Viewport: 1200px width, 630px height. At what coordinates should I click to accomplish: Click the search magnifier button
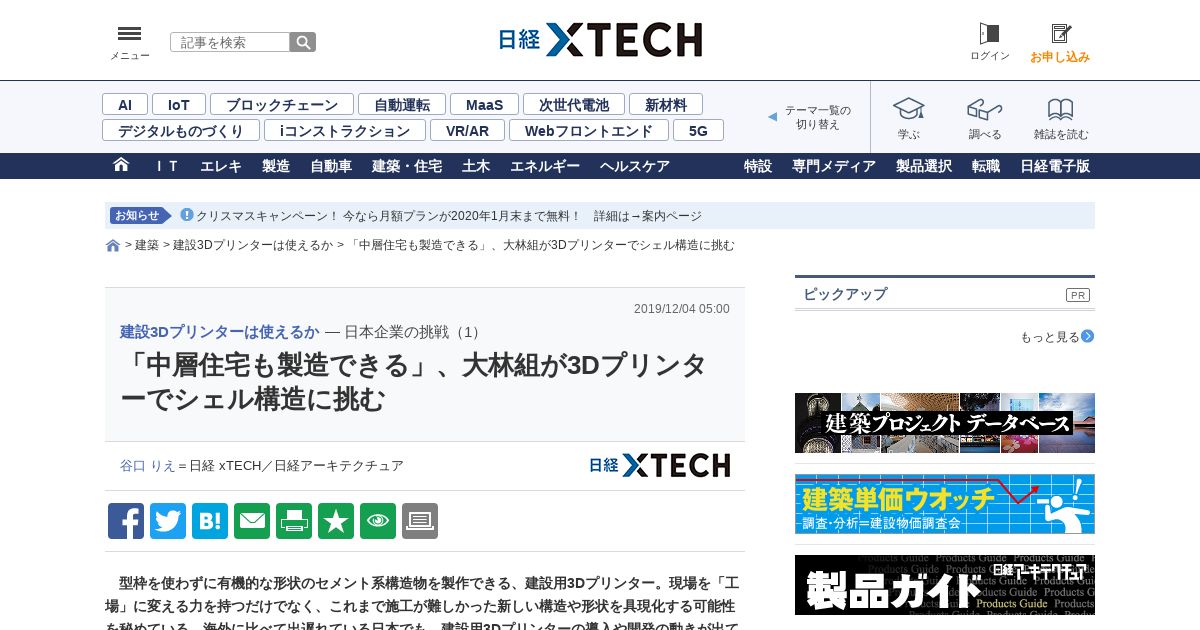303,42
